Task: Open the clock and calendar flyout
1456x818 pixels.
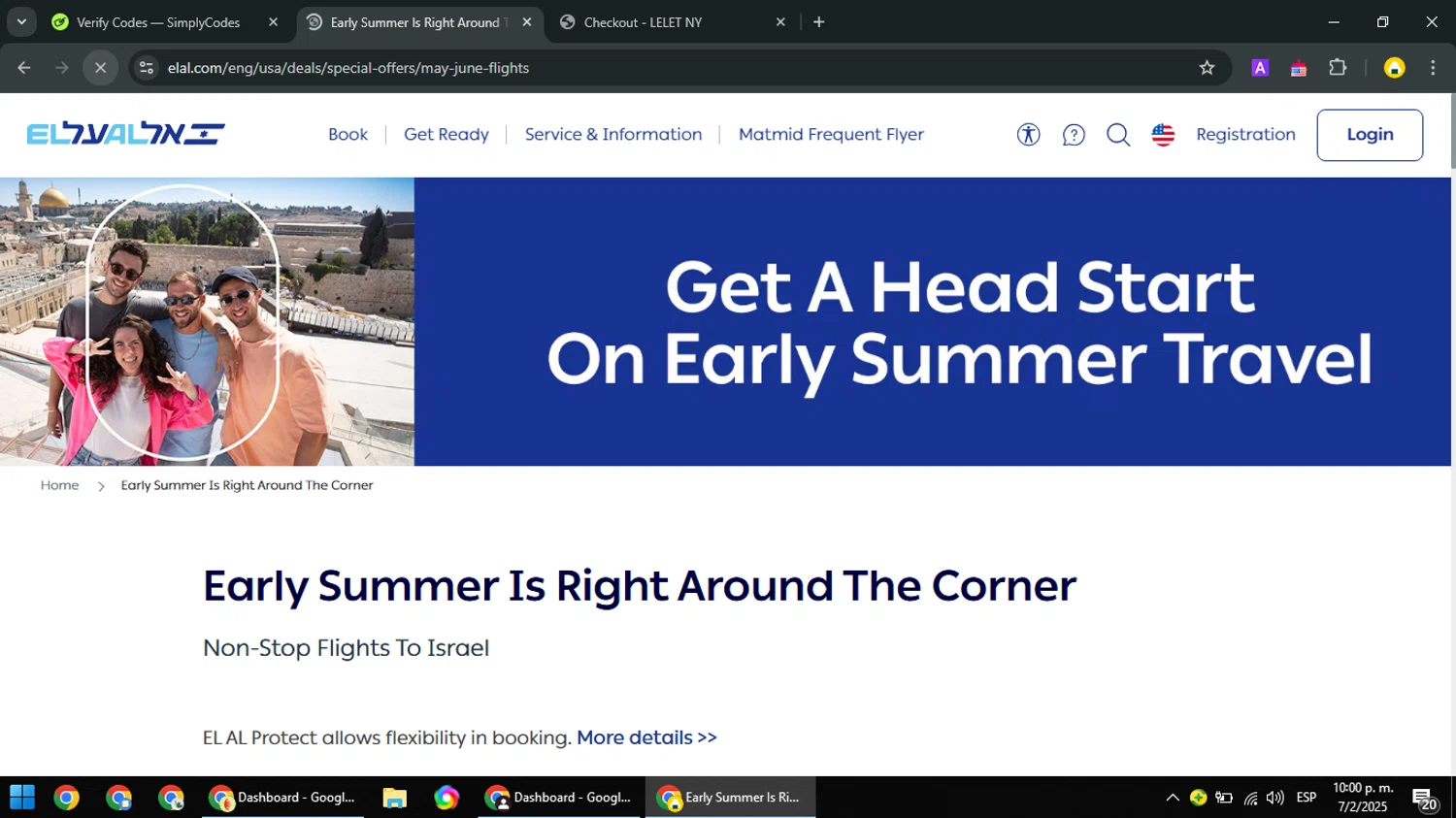Action: [1363, 798]
